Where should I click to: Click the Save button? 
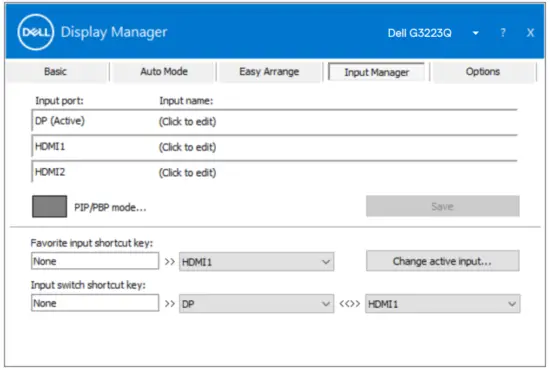[x=443, y=206]
